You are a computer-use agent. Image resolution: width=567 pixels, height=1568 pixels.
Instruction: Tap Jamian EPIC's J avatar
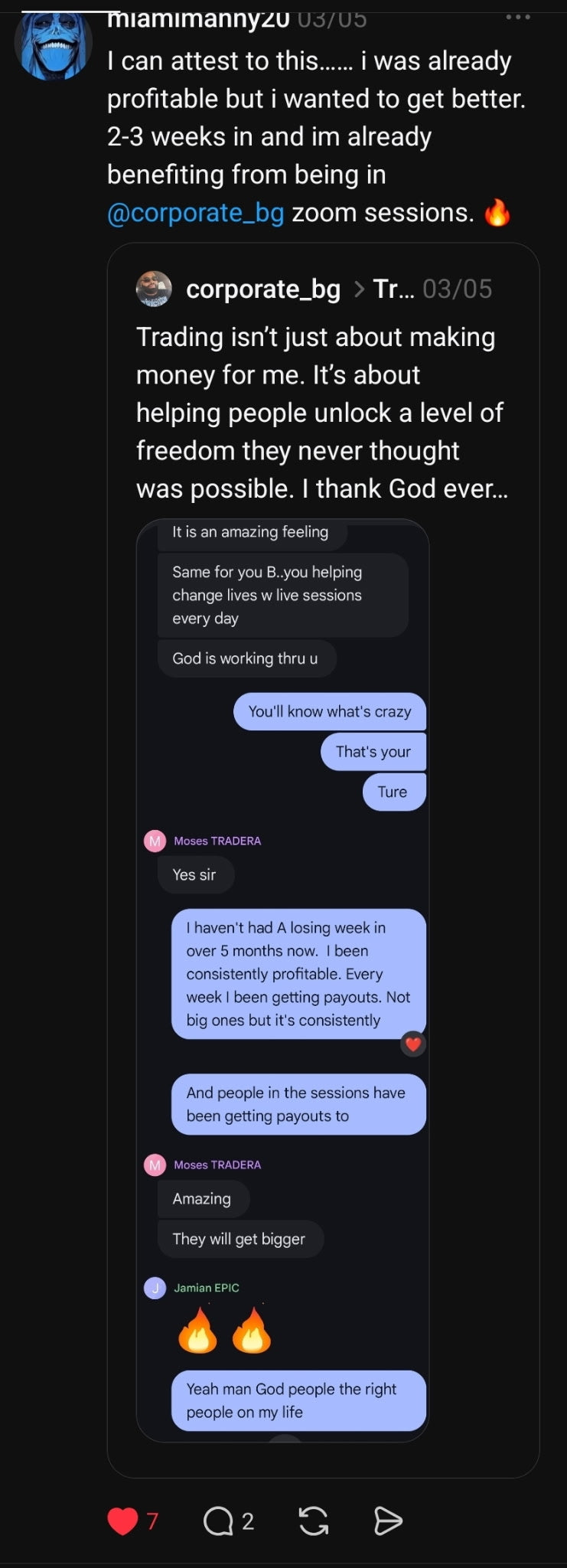tap(155, 1288)
